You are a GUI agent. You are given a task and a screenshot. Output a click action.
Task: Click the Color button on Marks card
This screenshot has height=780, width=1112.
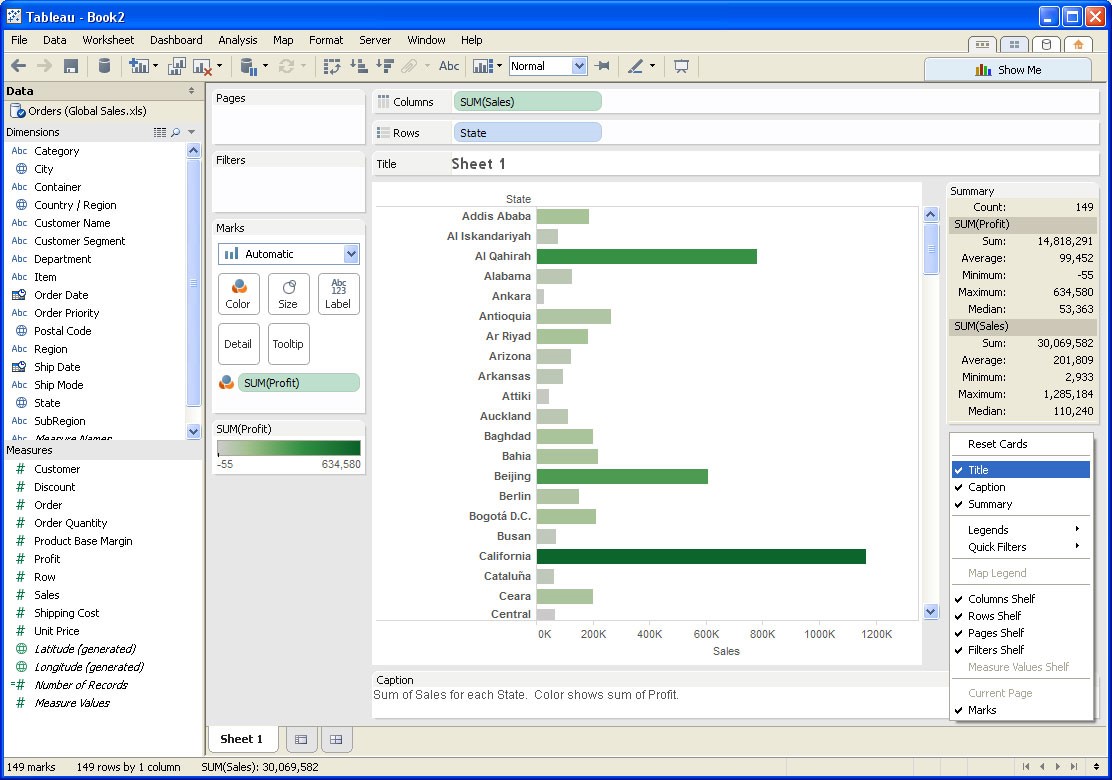pos(238,294)
